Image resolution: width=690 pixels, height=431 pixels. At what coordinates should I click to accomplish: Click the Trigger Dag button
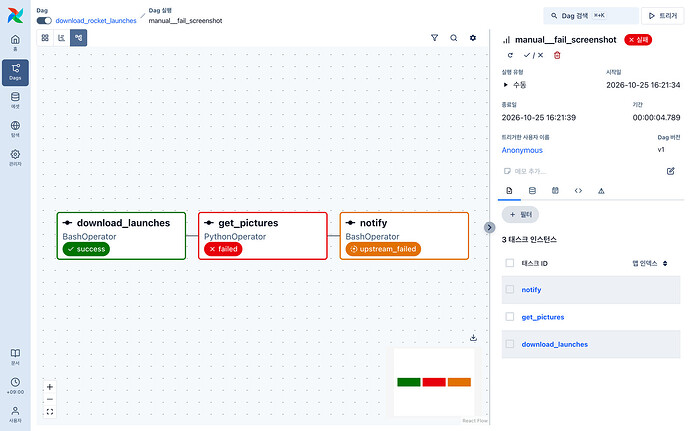click(662, 16)
